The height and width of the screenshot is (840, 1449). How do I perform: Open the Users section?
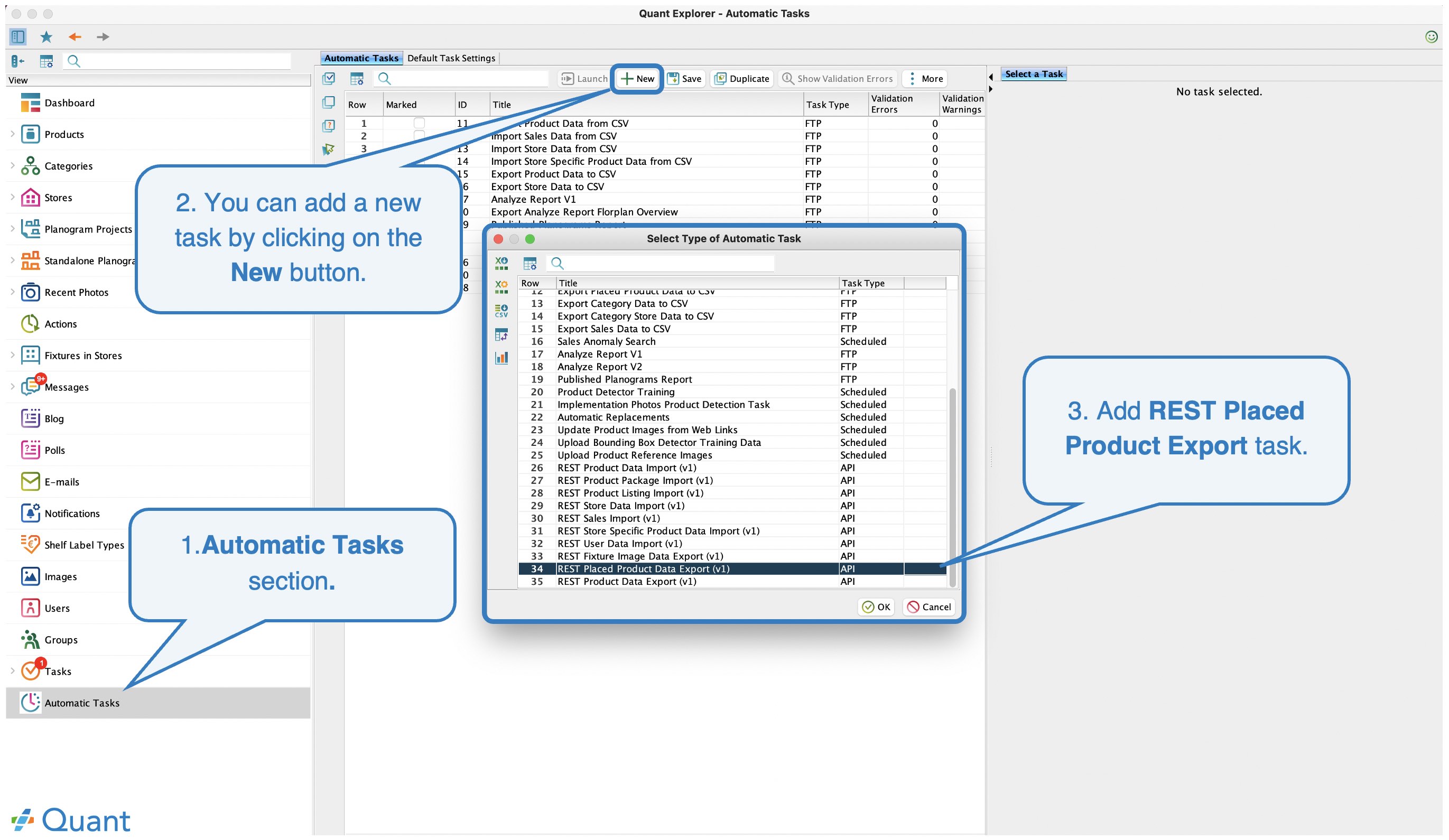45,609
